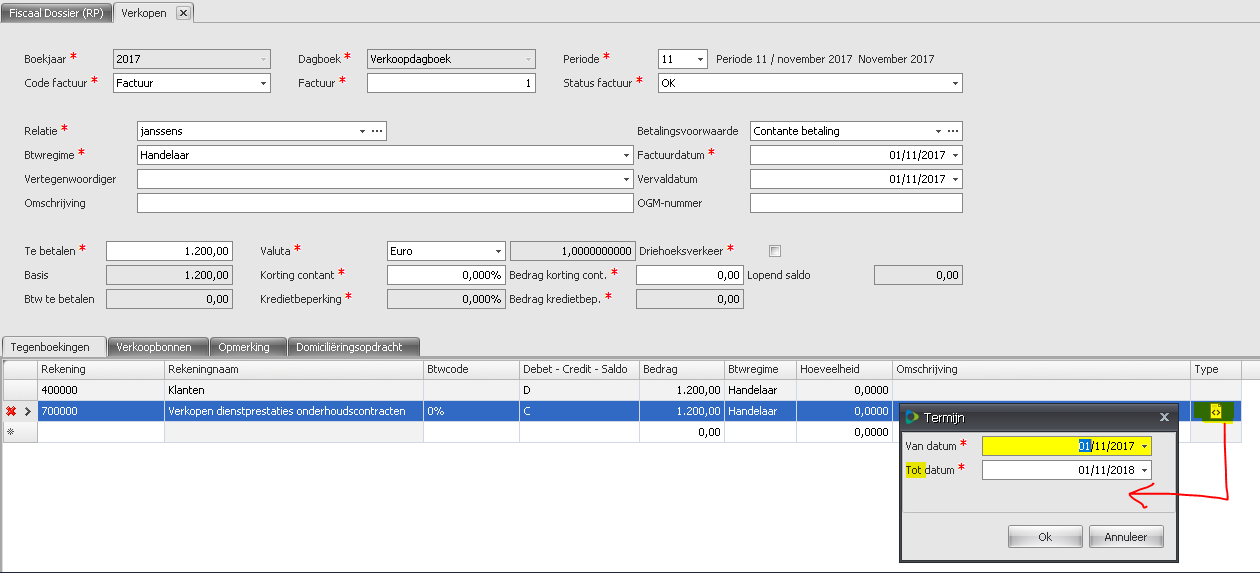Click Annuleer button in Termijn dialog
This screenshot has height=573, width=1260.
point(1125,537)
